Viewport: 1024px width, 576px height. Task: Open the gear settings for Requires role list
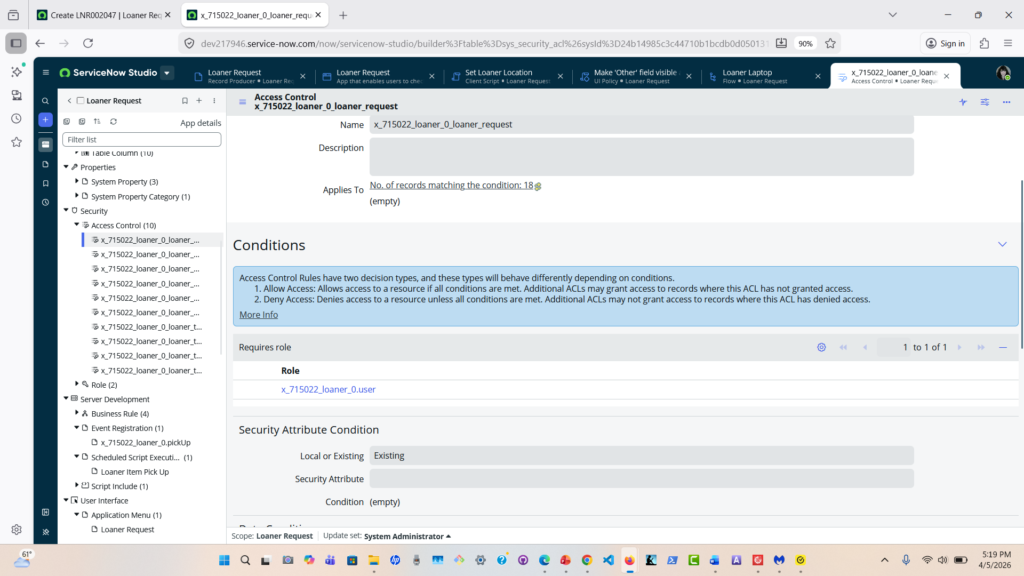821,347
